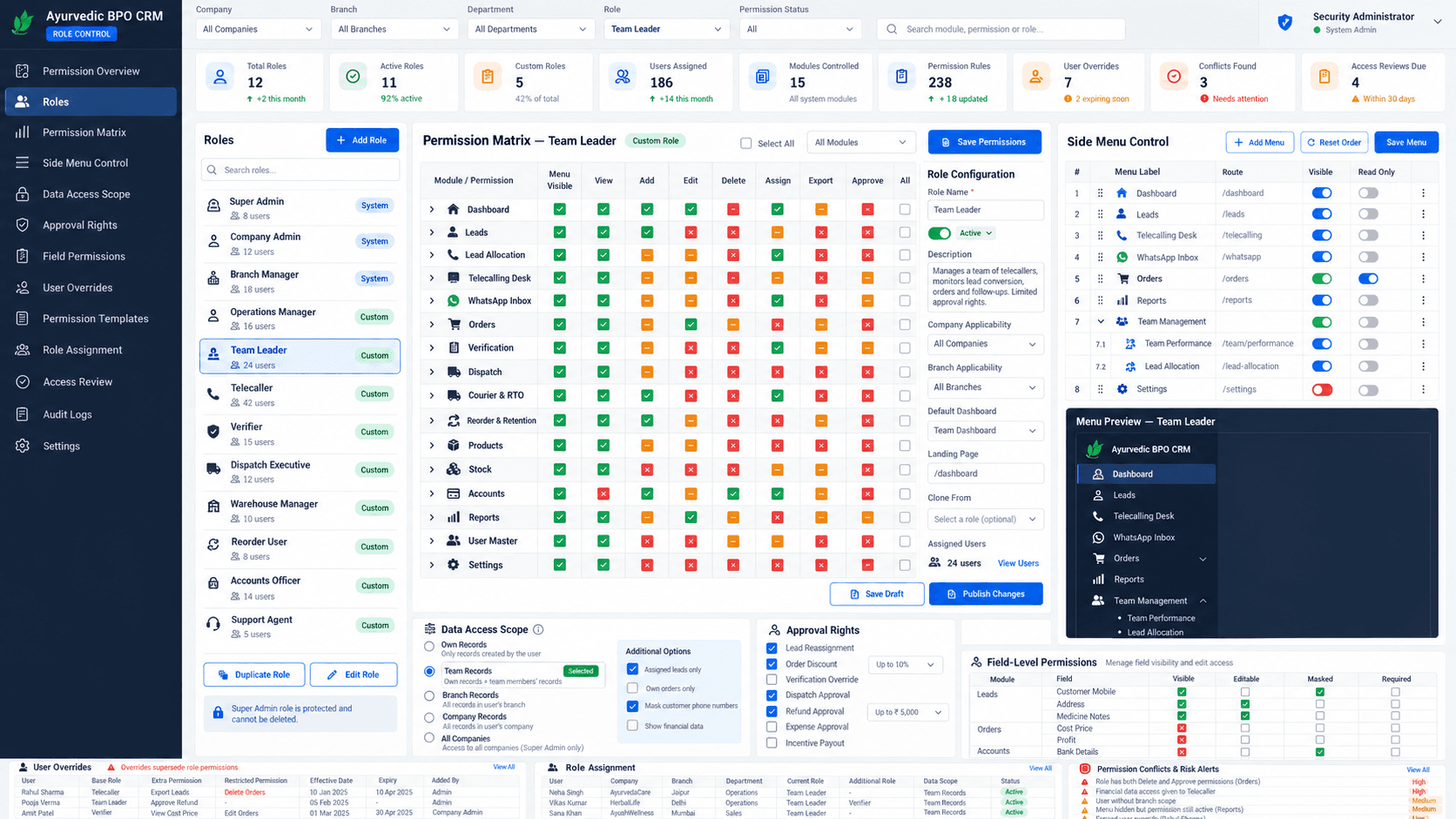Open Approval Rights in sidebar

pos(91,225)
